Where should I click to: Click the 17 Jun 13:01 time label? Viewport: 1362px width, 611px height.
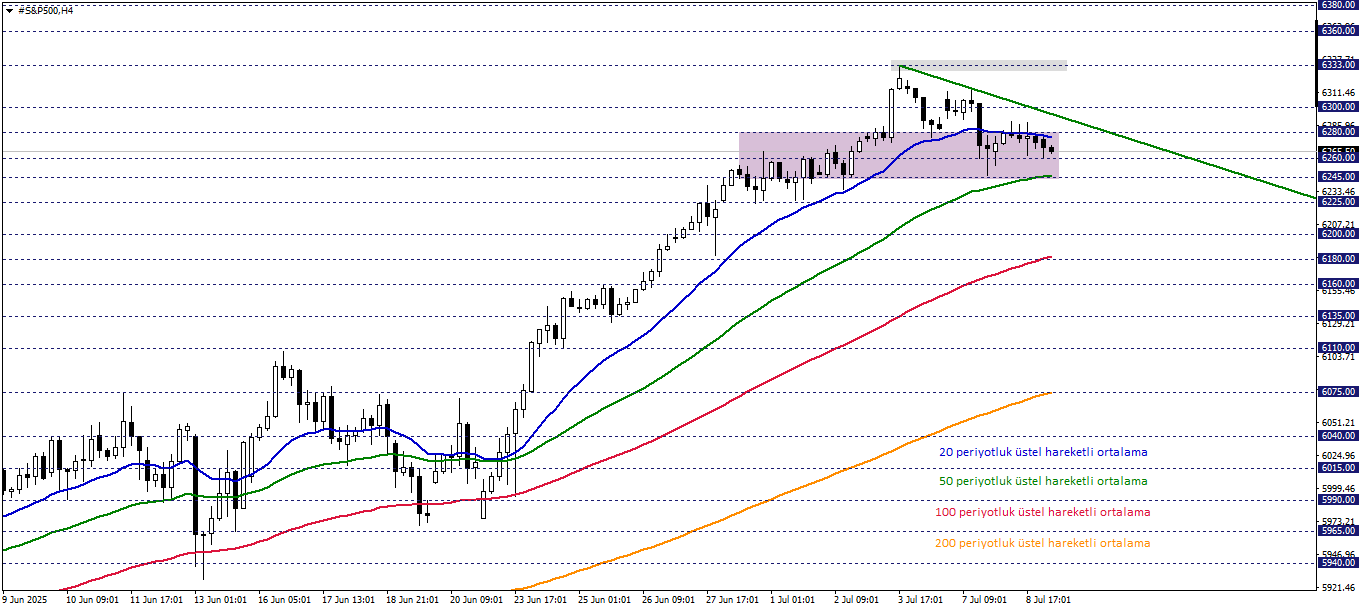348,601
